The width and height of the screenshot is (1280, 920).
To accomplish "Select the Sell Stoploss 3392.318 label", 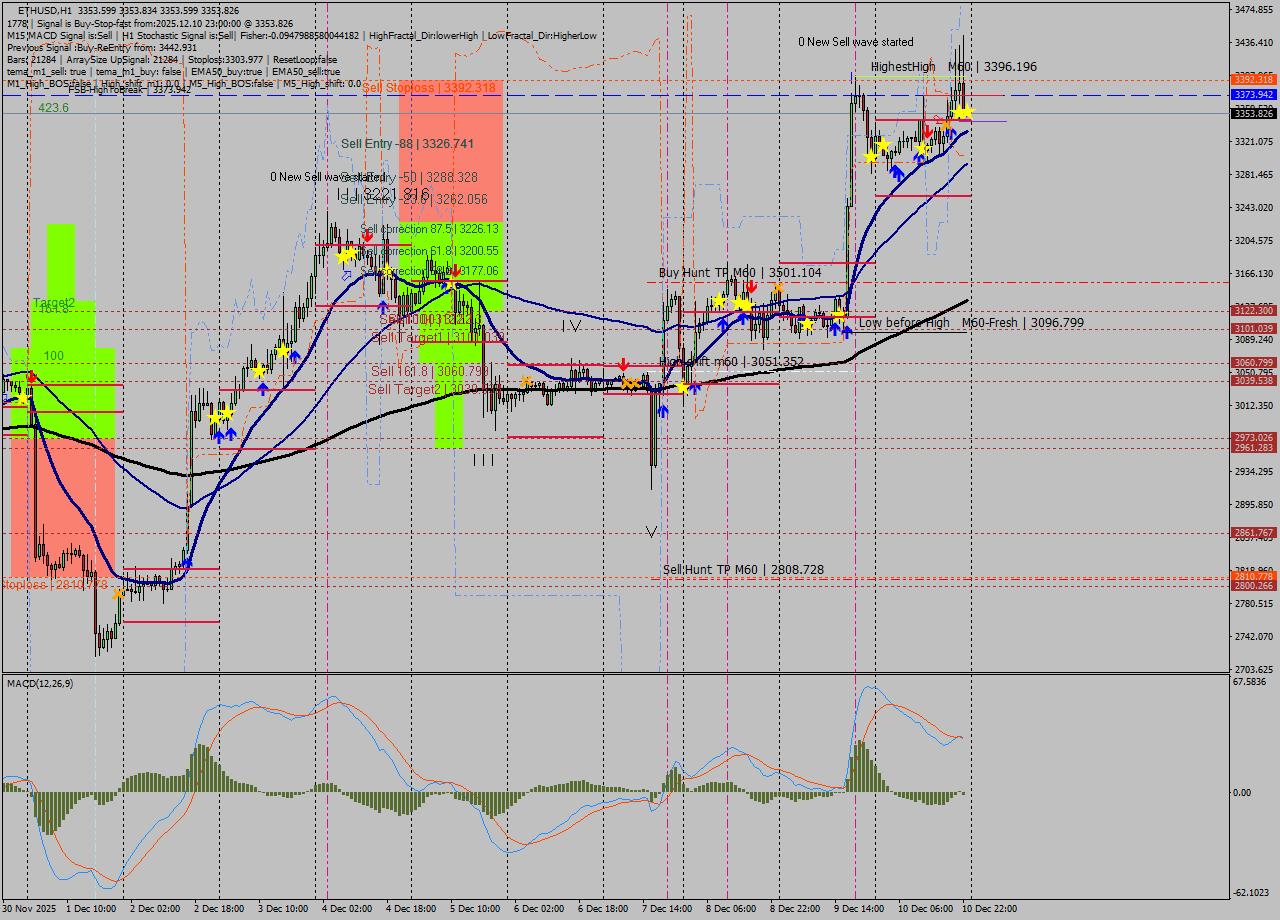I will 429,88.
